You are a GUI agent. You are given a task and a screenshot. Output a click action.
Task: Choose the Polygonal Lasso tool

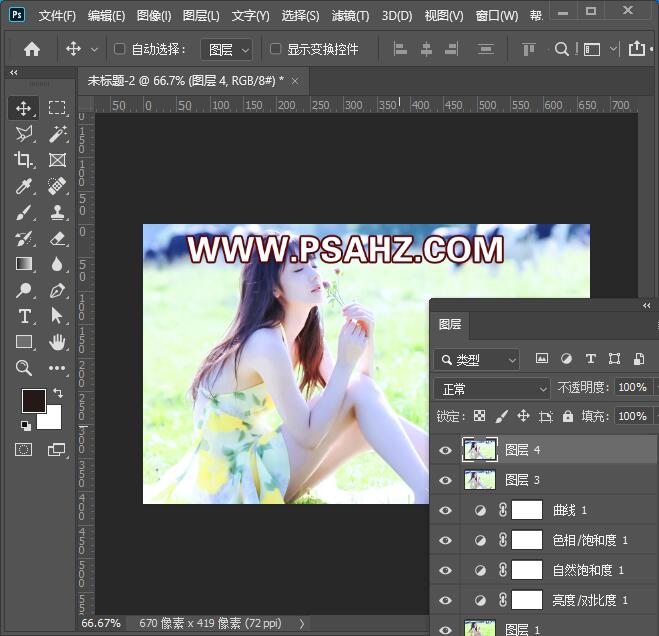coord(24,134)
